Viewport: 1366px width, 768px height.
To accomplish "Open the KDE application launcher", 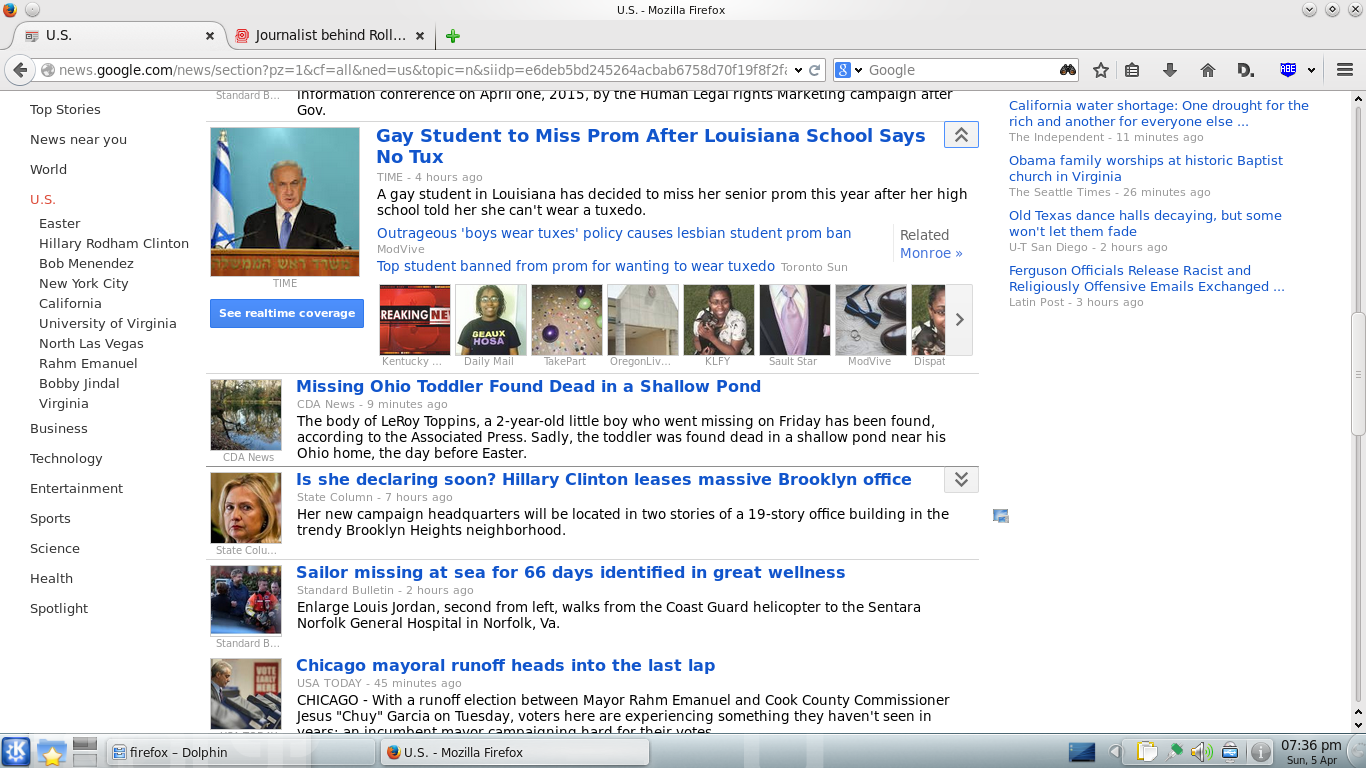I will point(16,752).
